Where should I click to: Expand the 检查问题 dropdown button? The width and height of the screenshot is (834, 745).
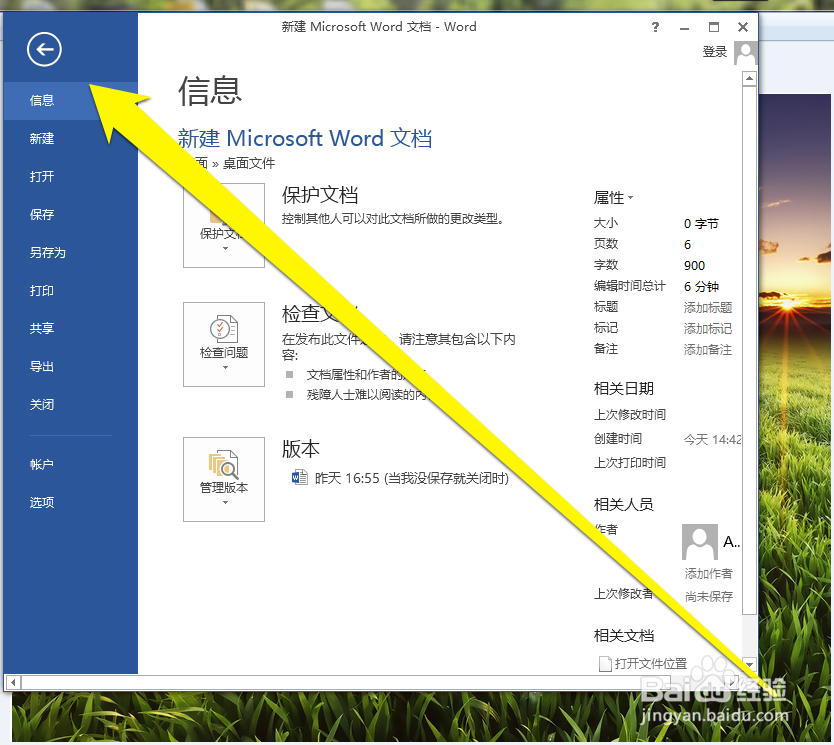click(224, 345)
